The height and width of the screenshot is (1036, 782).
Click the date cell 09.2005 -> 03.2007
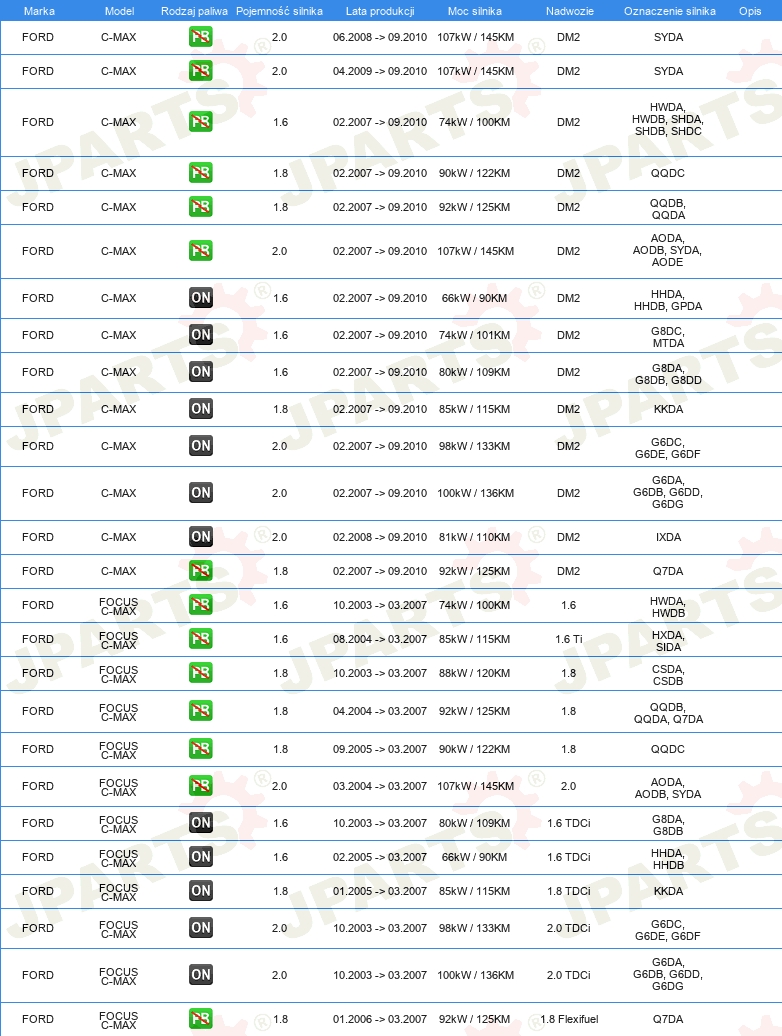point(380,749)
